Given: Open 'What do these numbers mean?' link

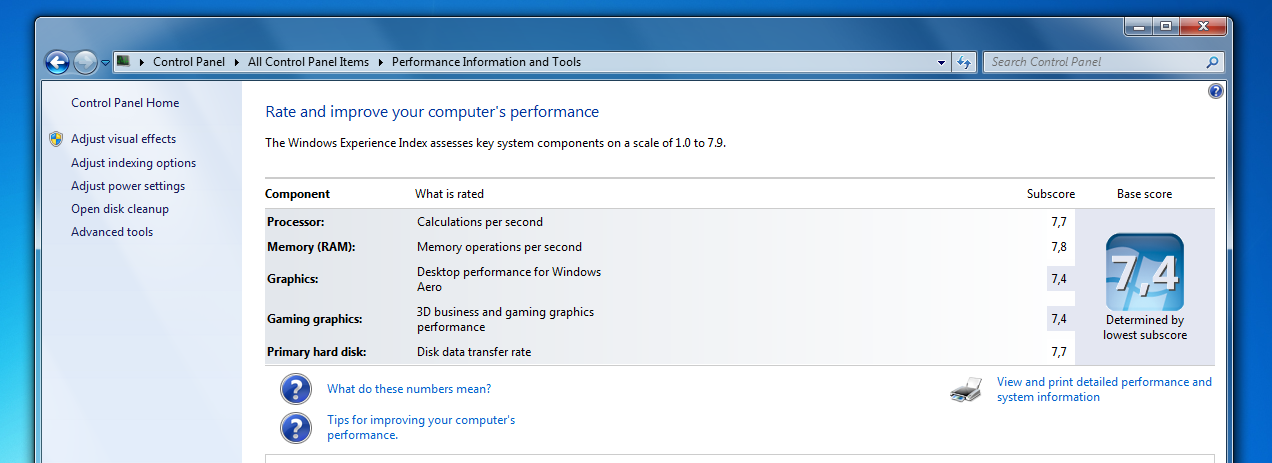Looking at the screenshot, I should coord(409,389).
